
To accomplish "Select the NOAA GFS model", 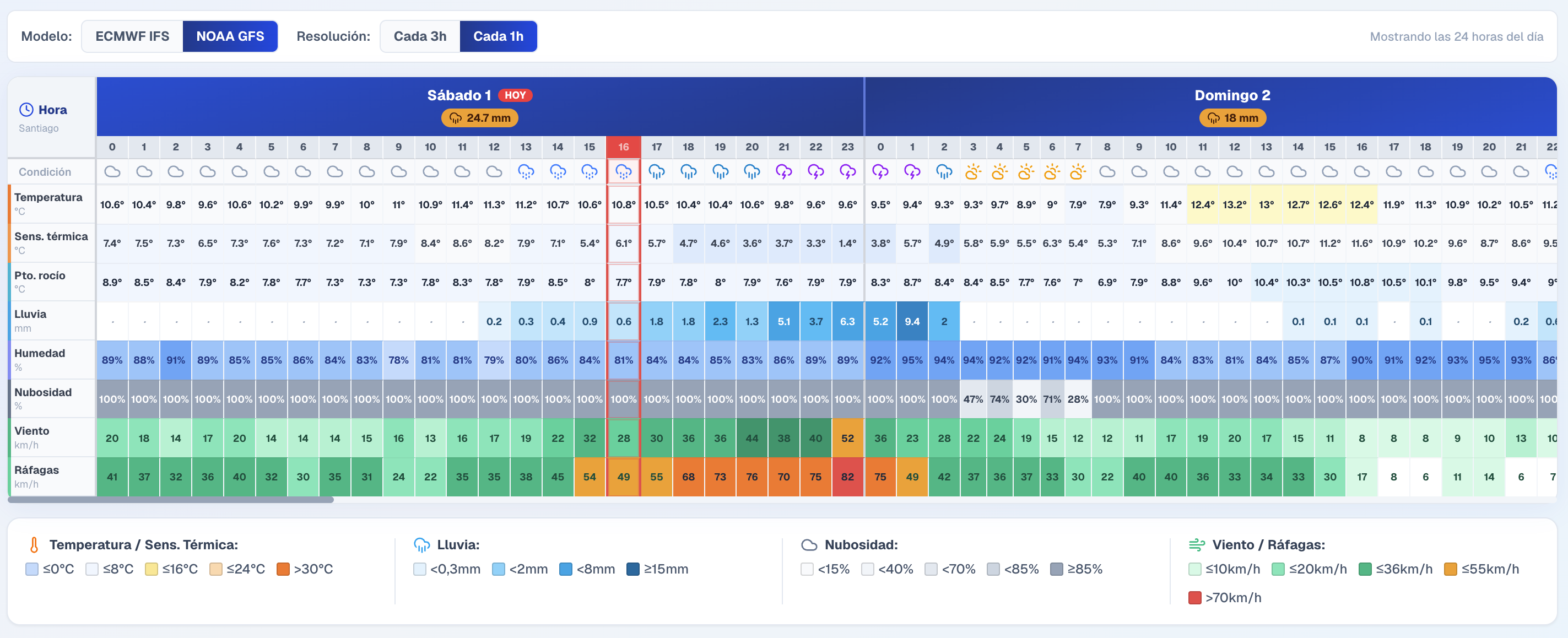I will pos(230,36).
